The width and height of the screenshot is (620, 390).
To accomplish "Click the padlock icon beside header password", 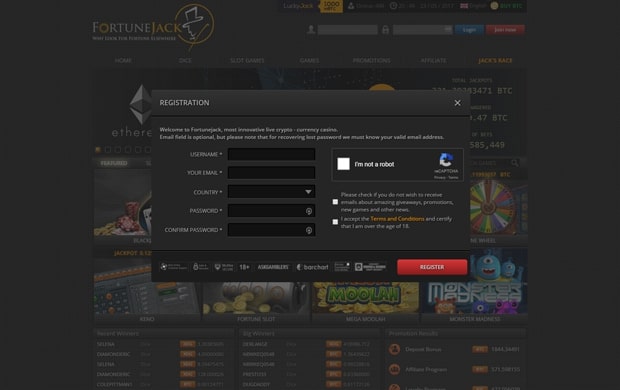I will click(385, 30).
